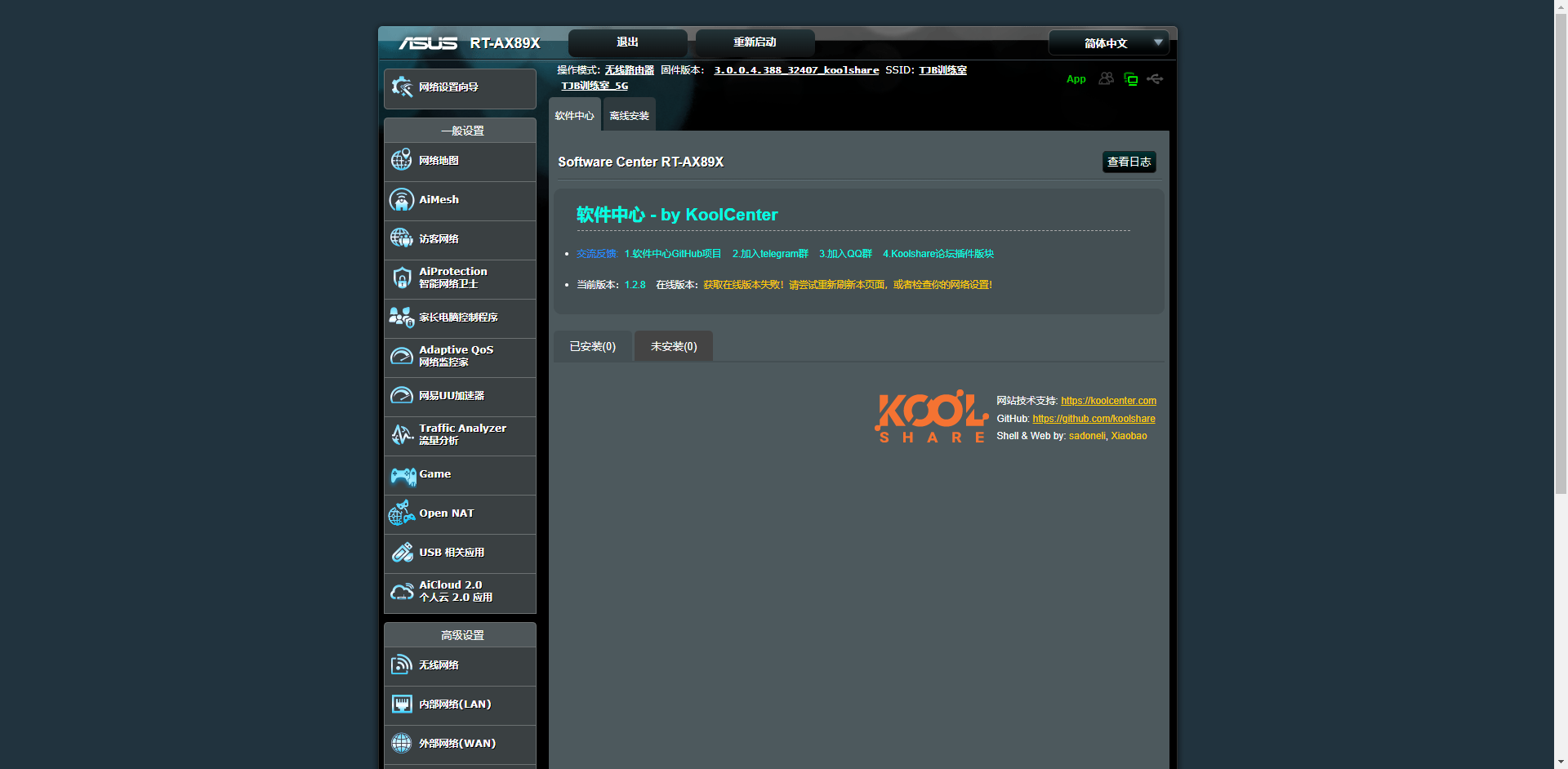Click the AiCloud 2.0 cloud icon
Viewport: 1568px width, 769px height.
[401, 592]
